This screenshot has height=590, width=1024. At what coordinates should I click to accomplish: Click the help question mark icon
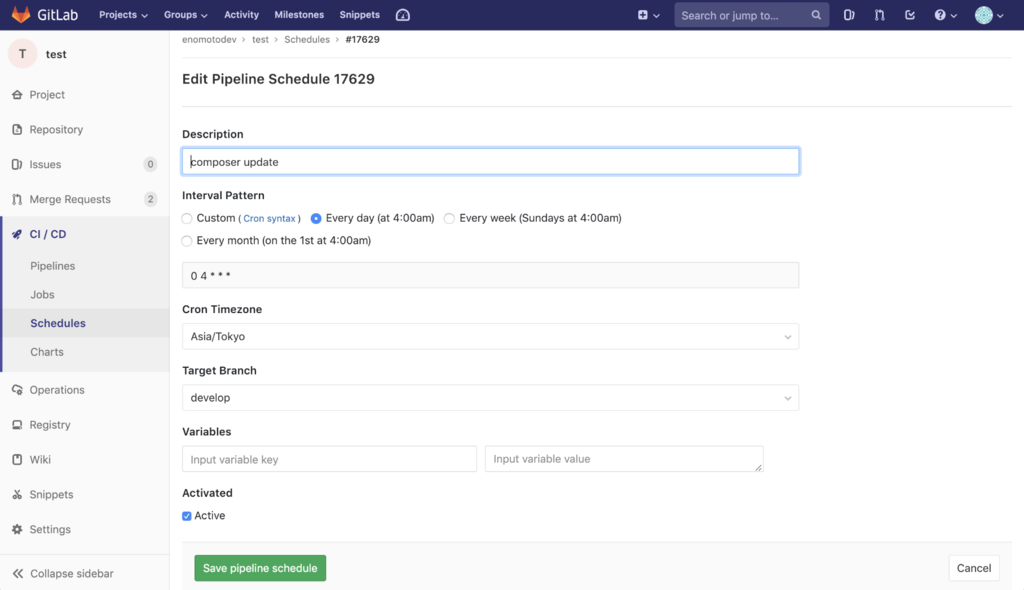pos(940,15)
